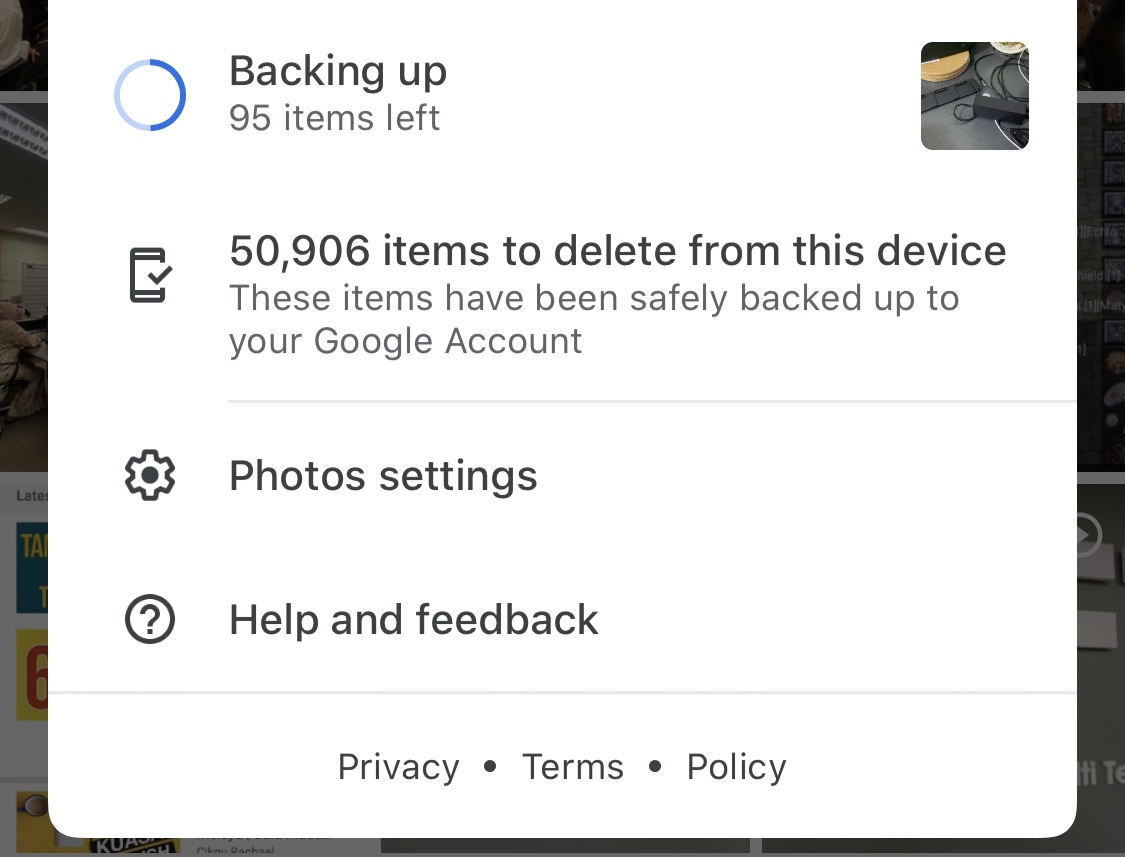Screen dimensions: 1125x857
Task: Open the Policy link
Action: pos(736,767)
